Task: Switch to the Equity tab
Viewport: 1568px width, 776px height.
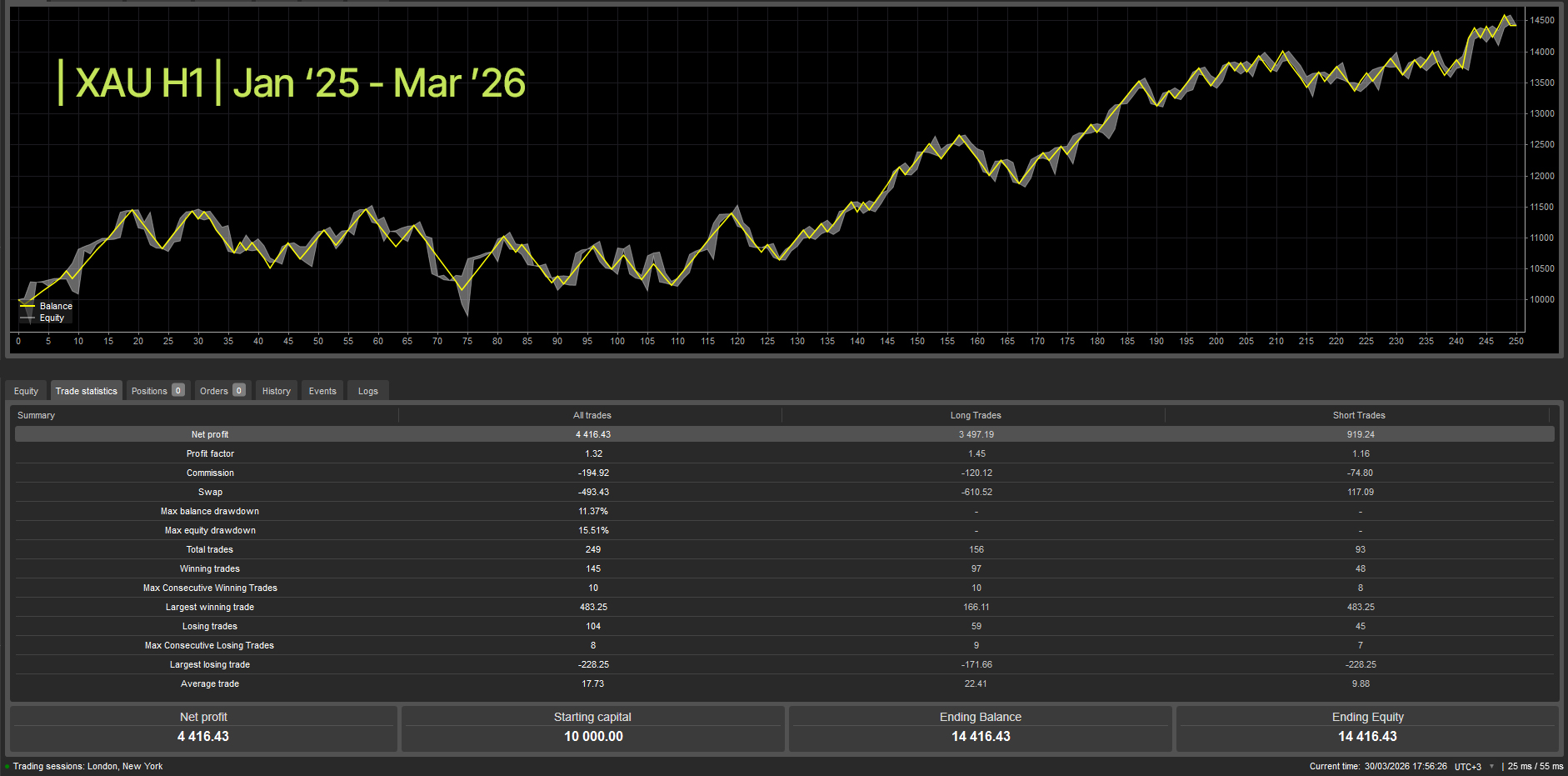Action: point(26,390)
